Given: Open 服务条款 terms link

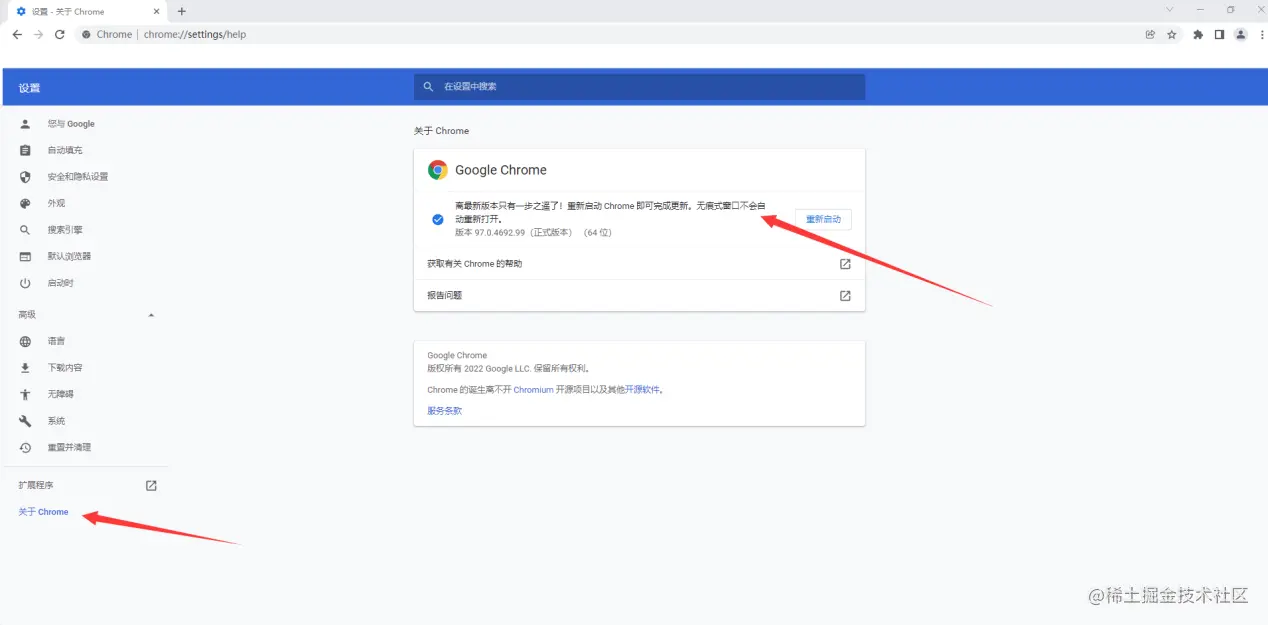Looking at the screenshot, I should click(445, 411).
